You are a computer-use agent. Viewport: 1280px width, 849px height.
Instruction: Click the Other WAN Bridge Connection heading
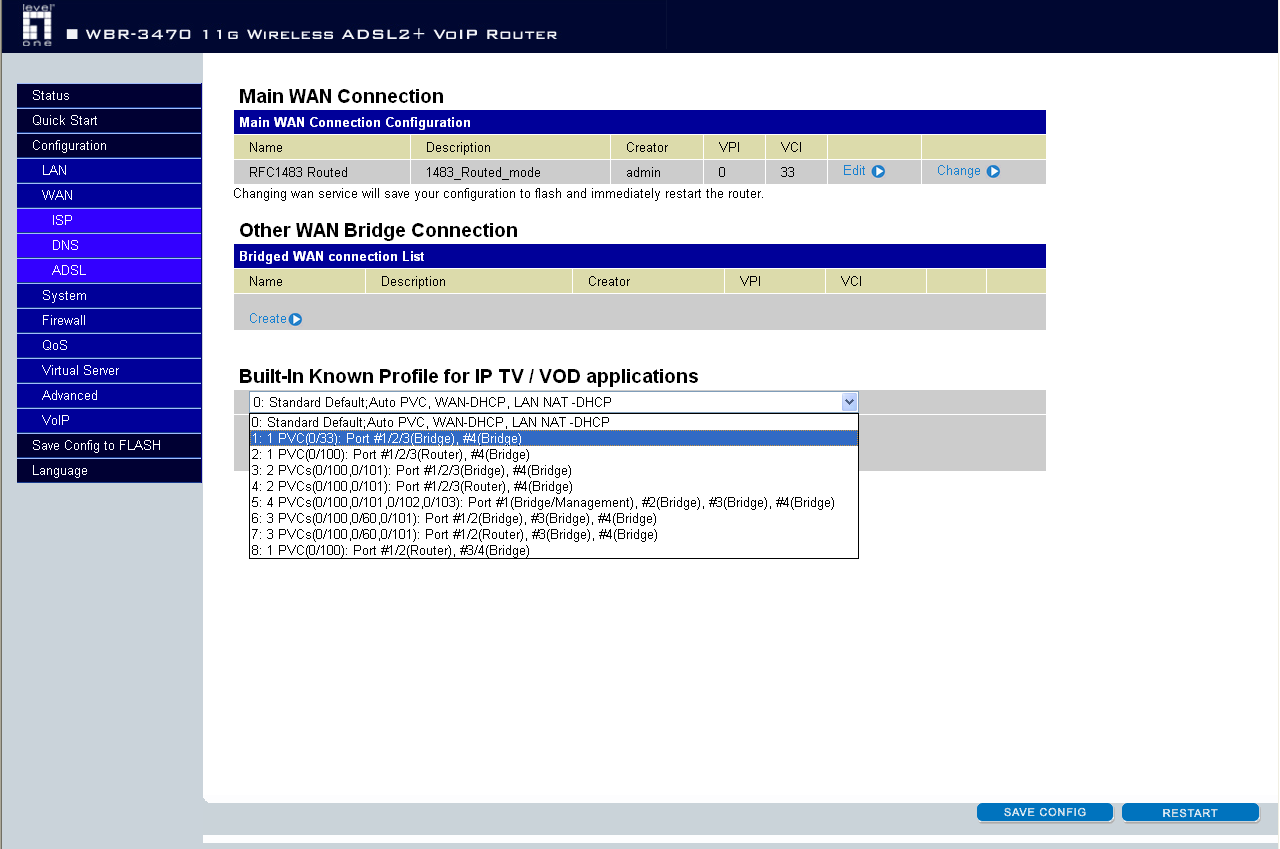tap(378, 231)
